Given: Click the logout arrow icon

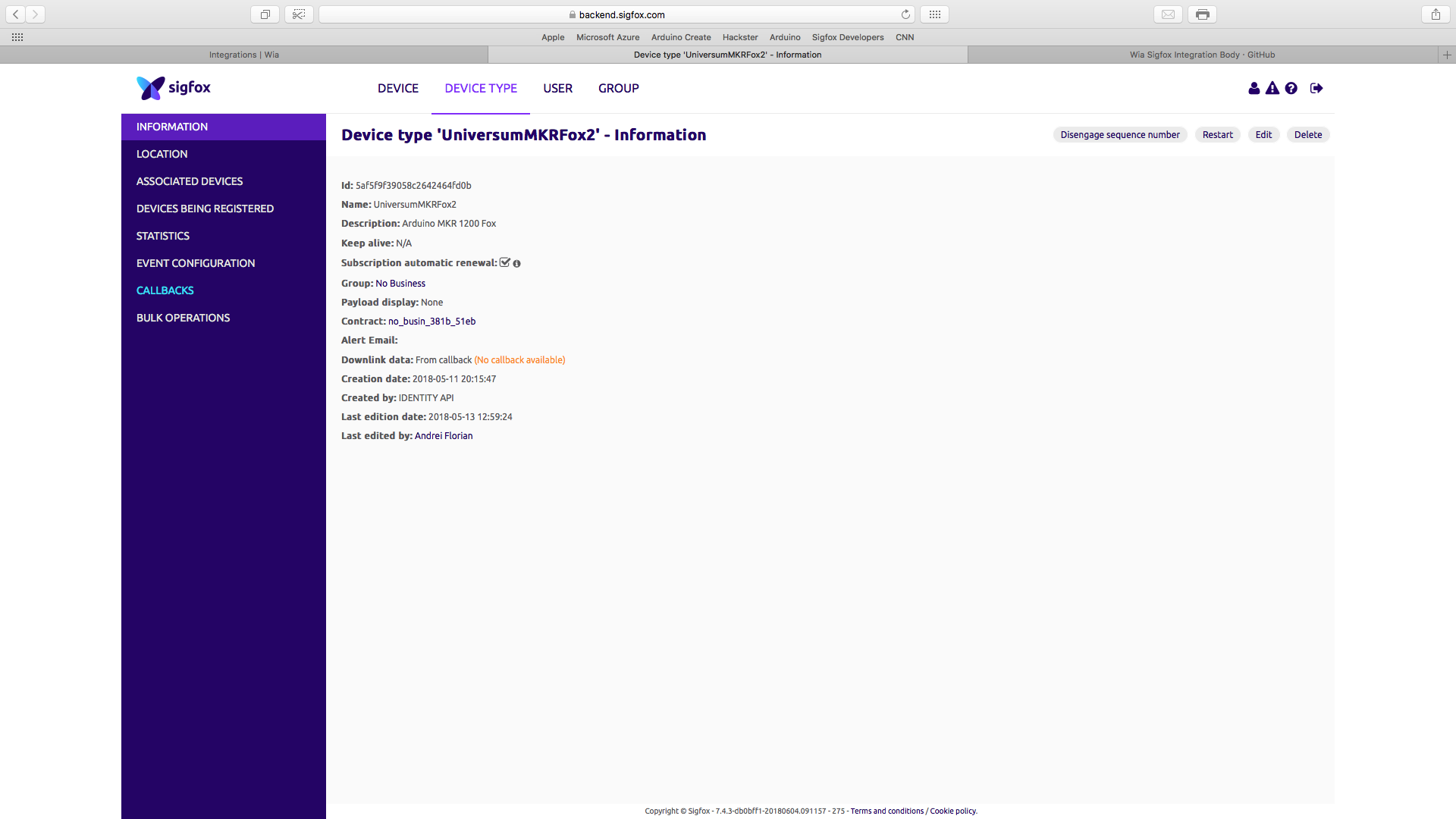Looking at the screenshot, I should click(x=1316, y=89).
